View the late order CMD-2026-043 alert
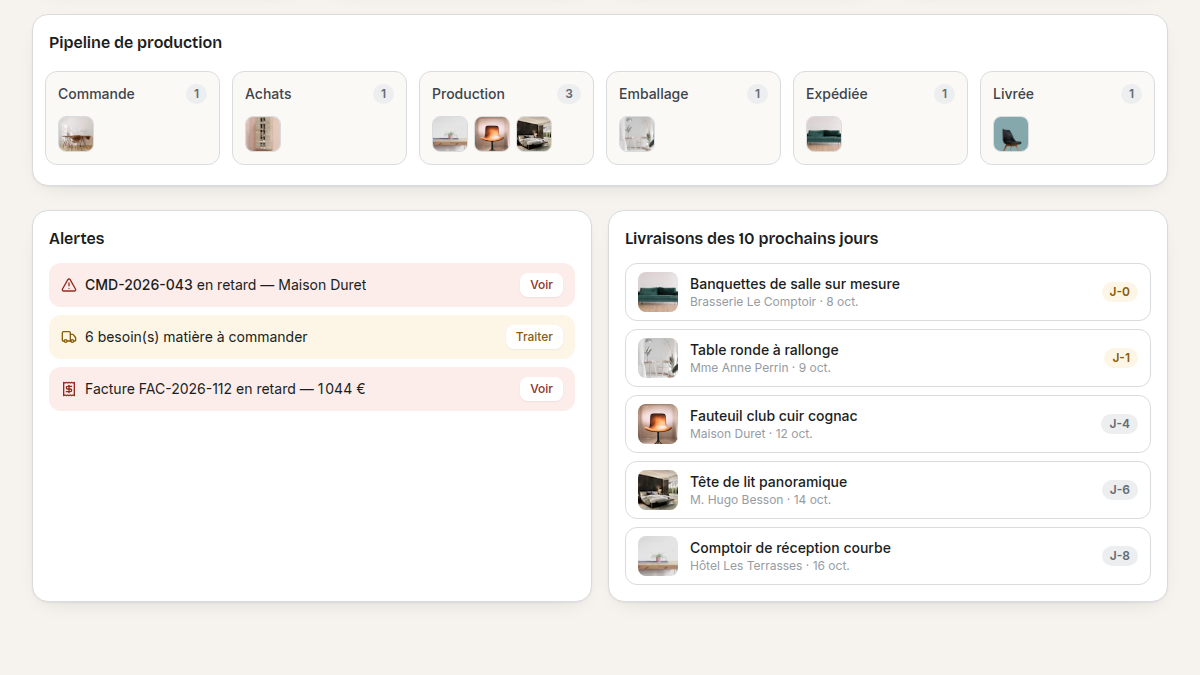Viewport: 1200px width, 675px height. pos(541,285)
